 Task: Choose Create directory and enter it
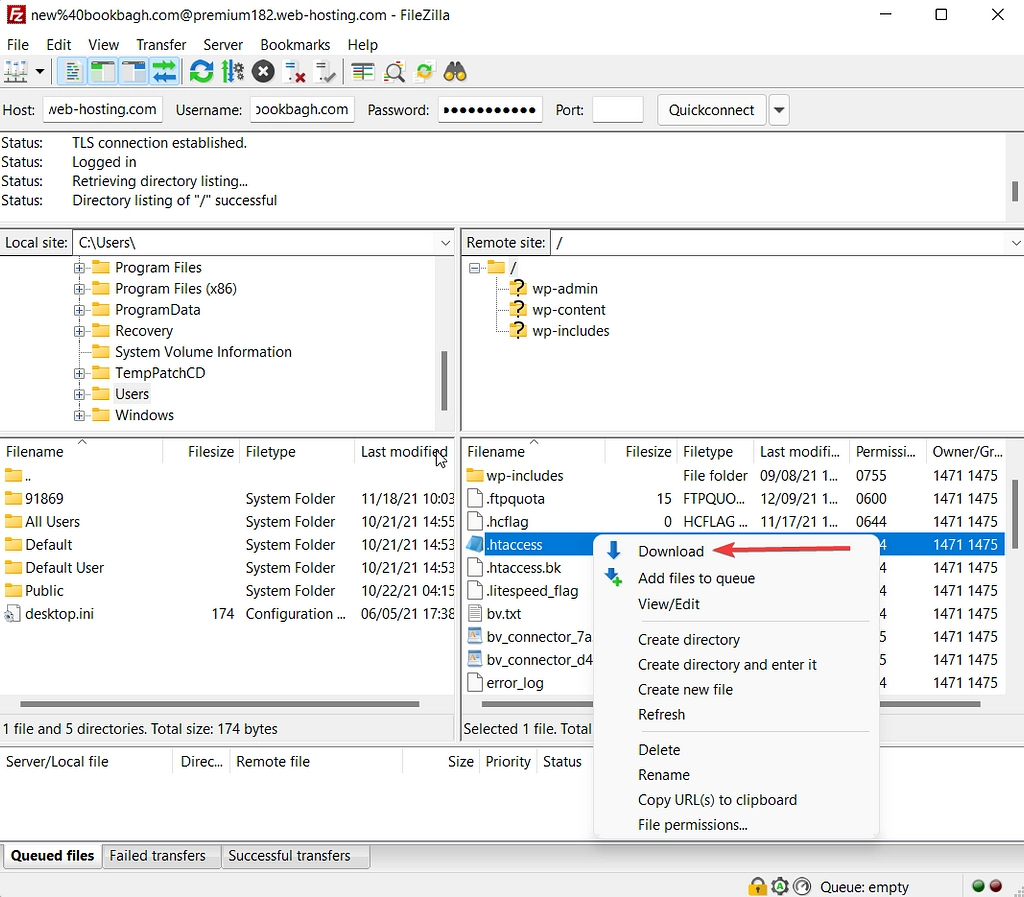tap(727, 665)
